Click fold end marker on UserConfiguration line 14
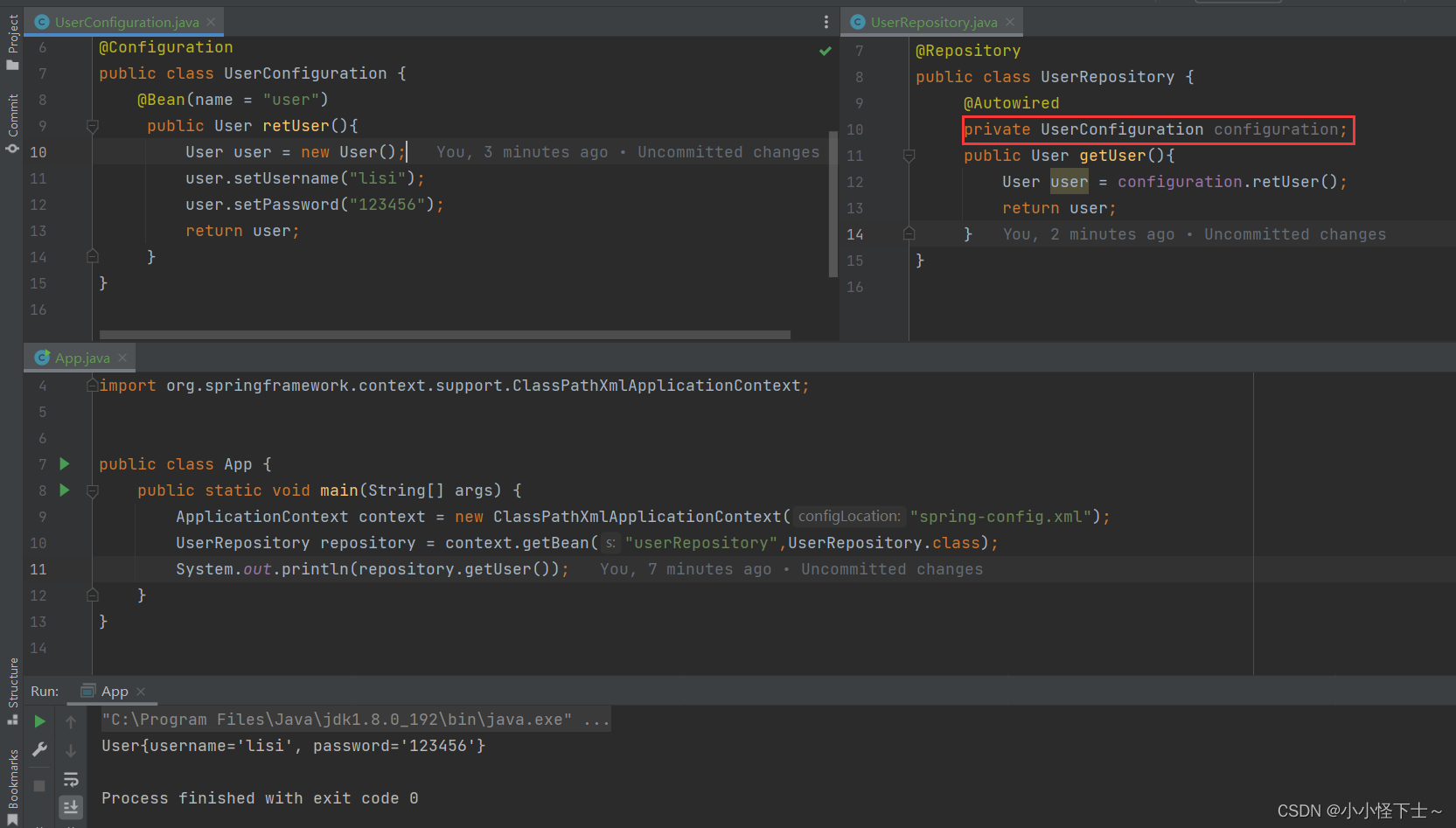Screen dimensions: 1456x828 click(x=93, y=257)
